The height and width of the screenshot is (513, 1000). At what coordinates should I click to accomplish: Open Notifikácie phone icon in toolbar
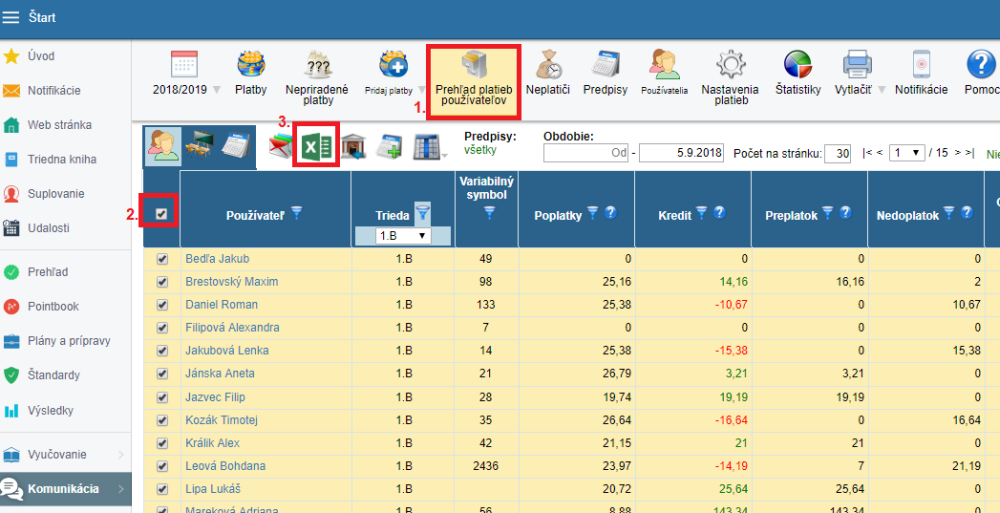click(x=921, y=64)
